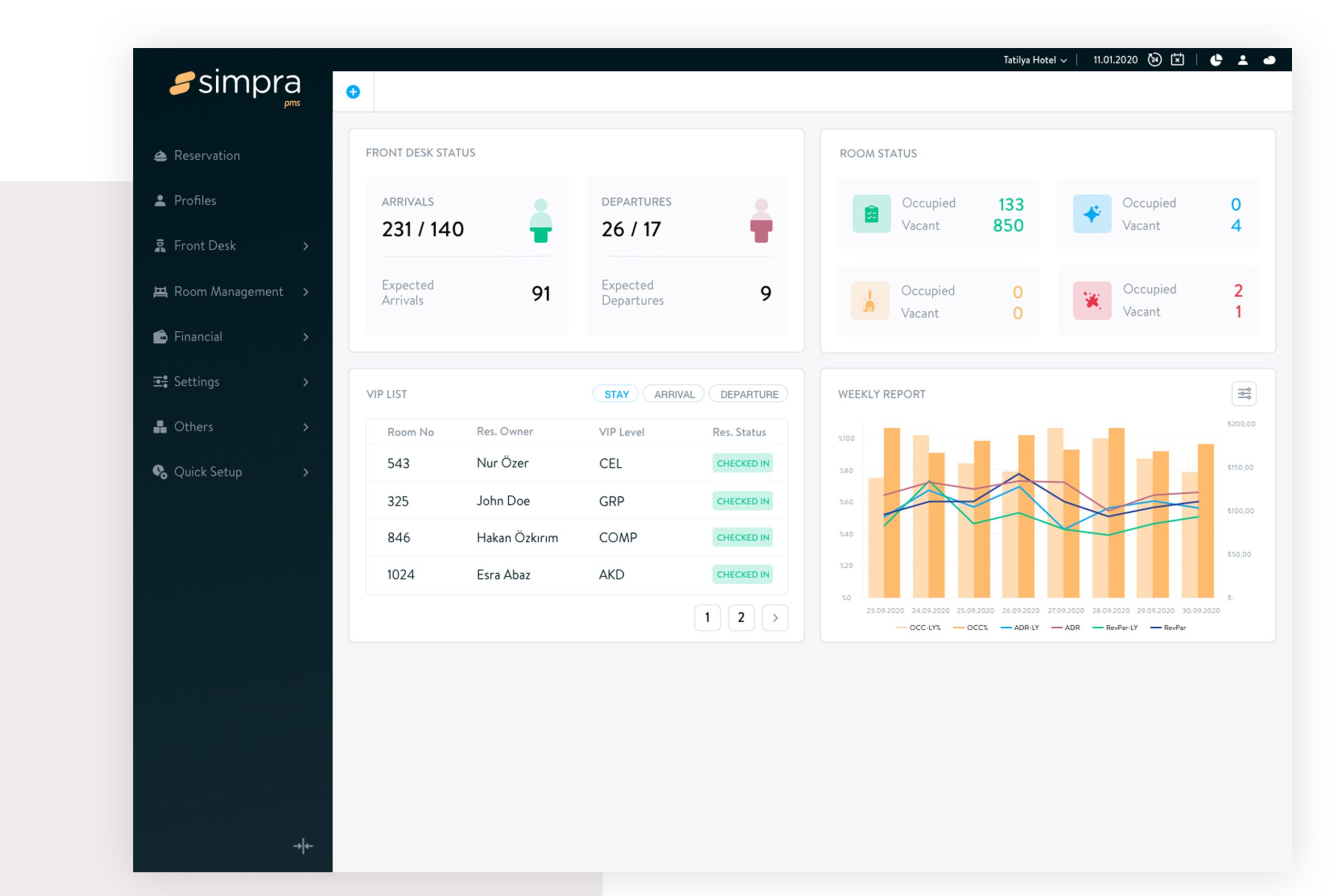
Task: Switch VIP list to DEPARTURE filter
Action: [x=749, y=394]
